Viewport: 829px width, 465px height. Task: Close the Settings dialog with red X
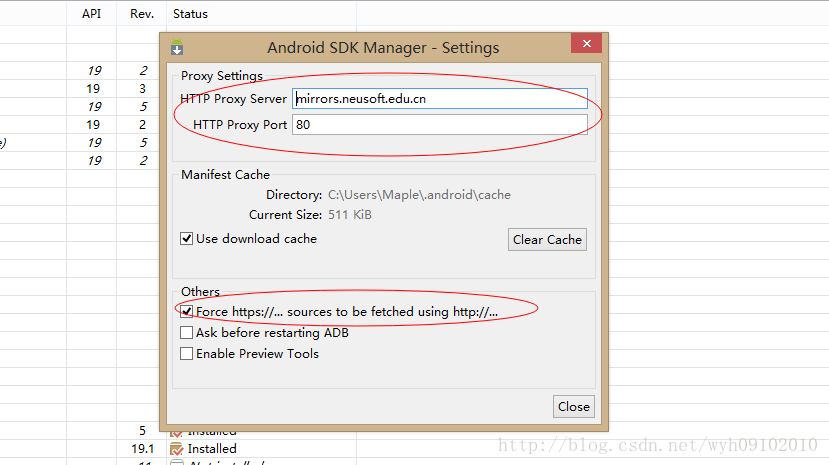point(586,43)
